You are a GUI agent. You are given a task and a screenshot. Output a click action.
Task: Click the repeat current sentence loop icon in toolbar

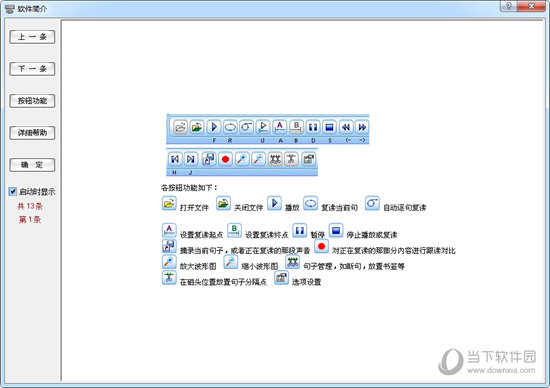pyautogui.click(x=230, y=127)
